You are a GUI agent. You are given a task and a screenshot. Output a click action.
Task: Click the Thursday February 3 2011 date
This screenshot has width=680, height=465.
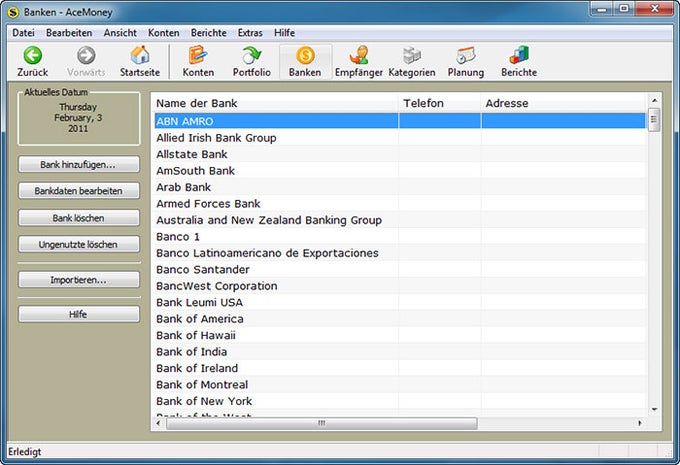pyautogui.click(x=78, y=118)
